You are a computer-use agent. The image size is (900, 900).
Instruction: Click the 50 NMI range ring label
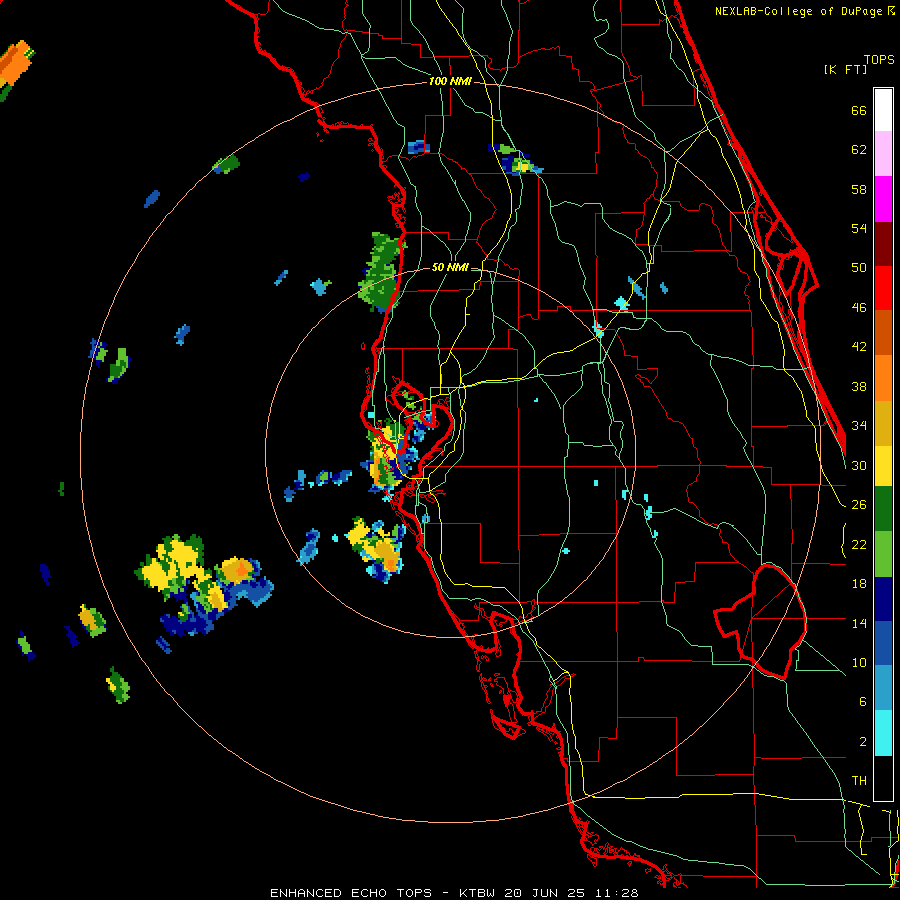450,267
